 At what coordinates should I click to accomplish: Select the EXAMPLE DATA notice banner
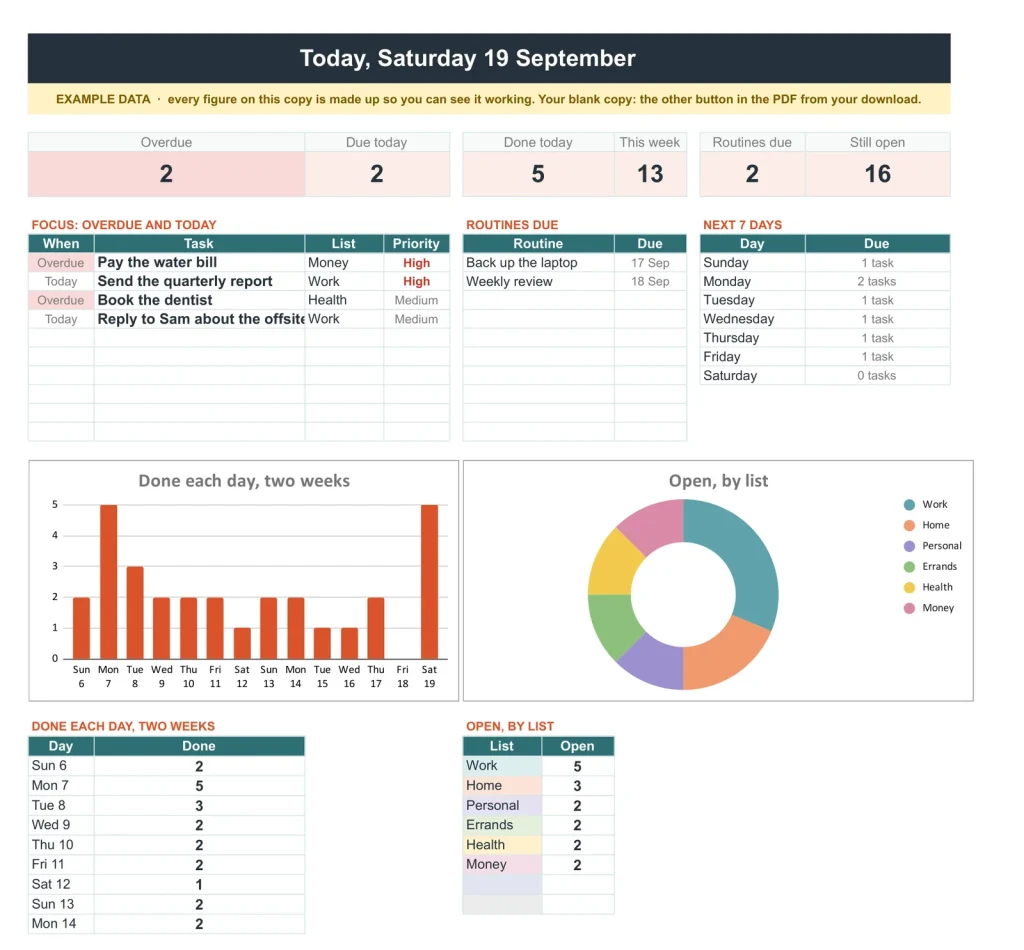pos(488,99)
